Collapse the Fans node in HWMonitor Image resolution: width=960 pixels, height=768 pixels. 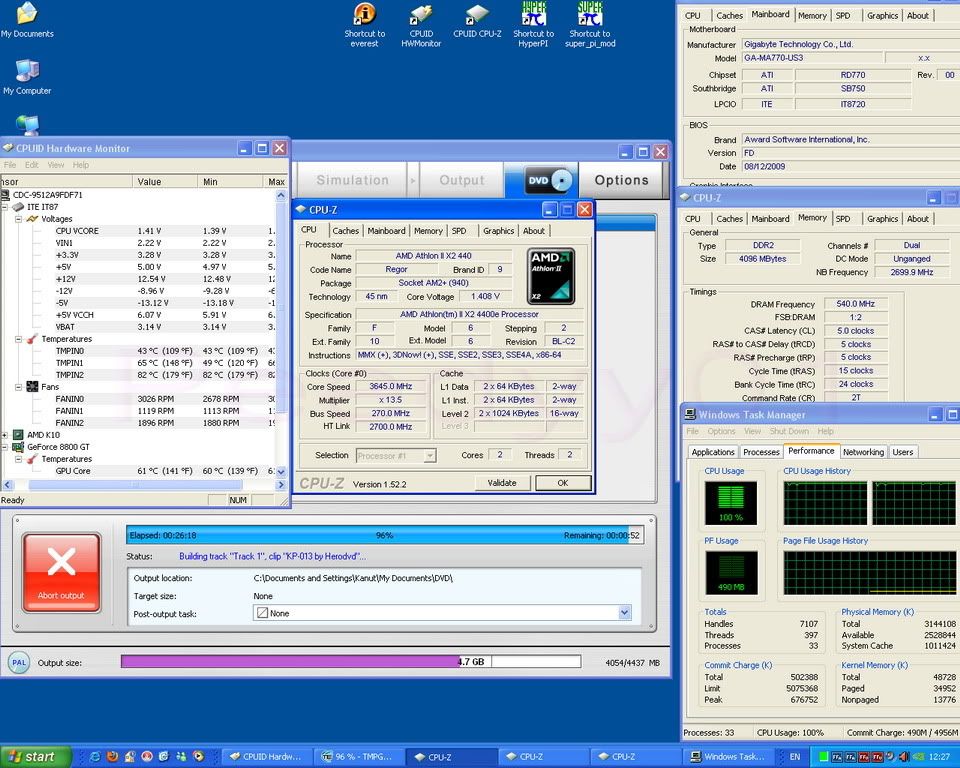(18, 387)
